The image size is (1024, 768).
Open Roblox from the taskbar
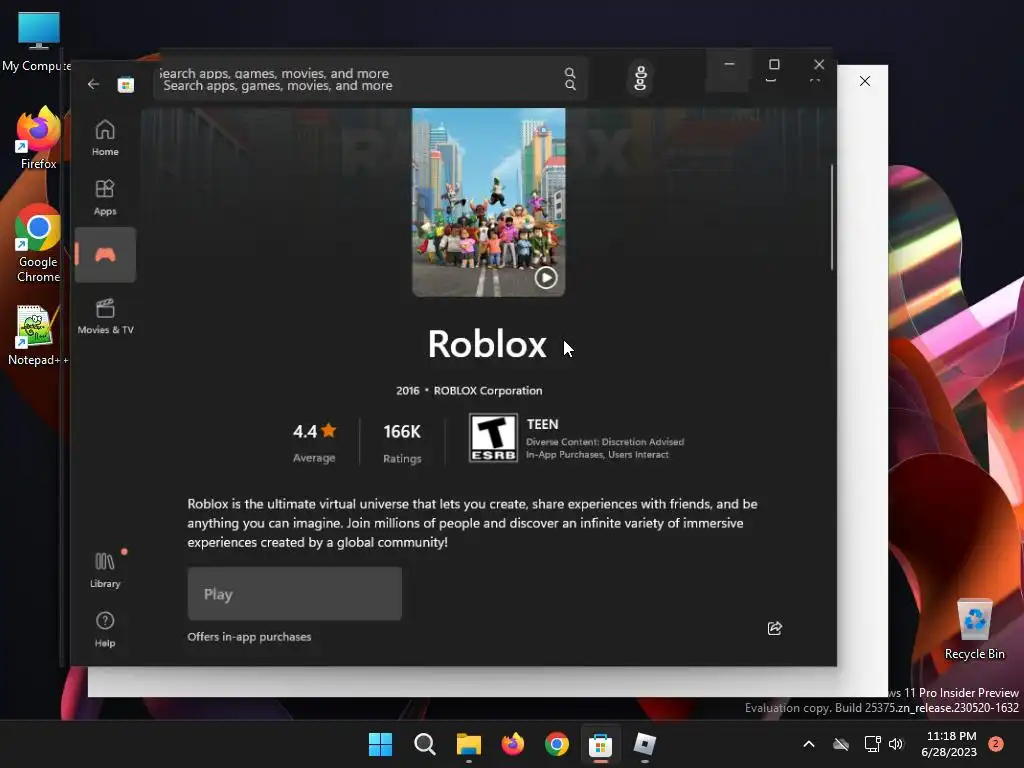pos(645,744)
